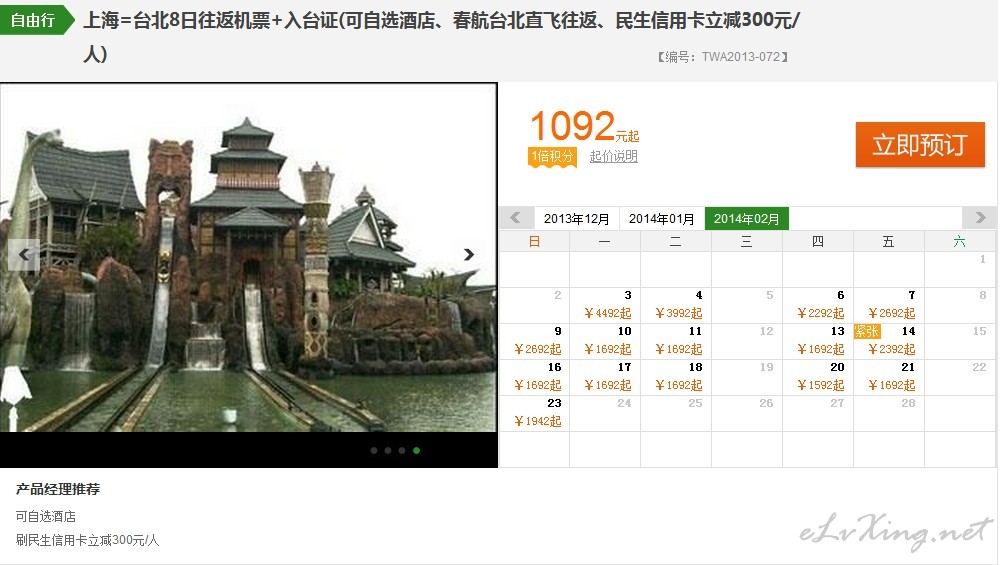Choose February 7 priced ¥2692起
This screenshot has height=565, width=1004.
click(x=889, y=305)
